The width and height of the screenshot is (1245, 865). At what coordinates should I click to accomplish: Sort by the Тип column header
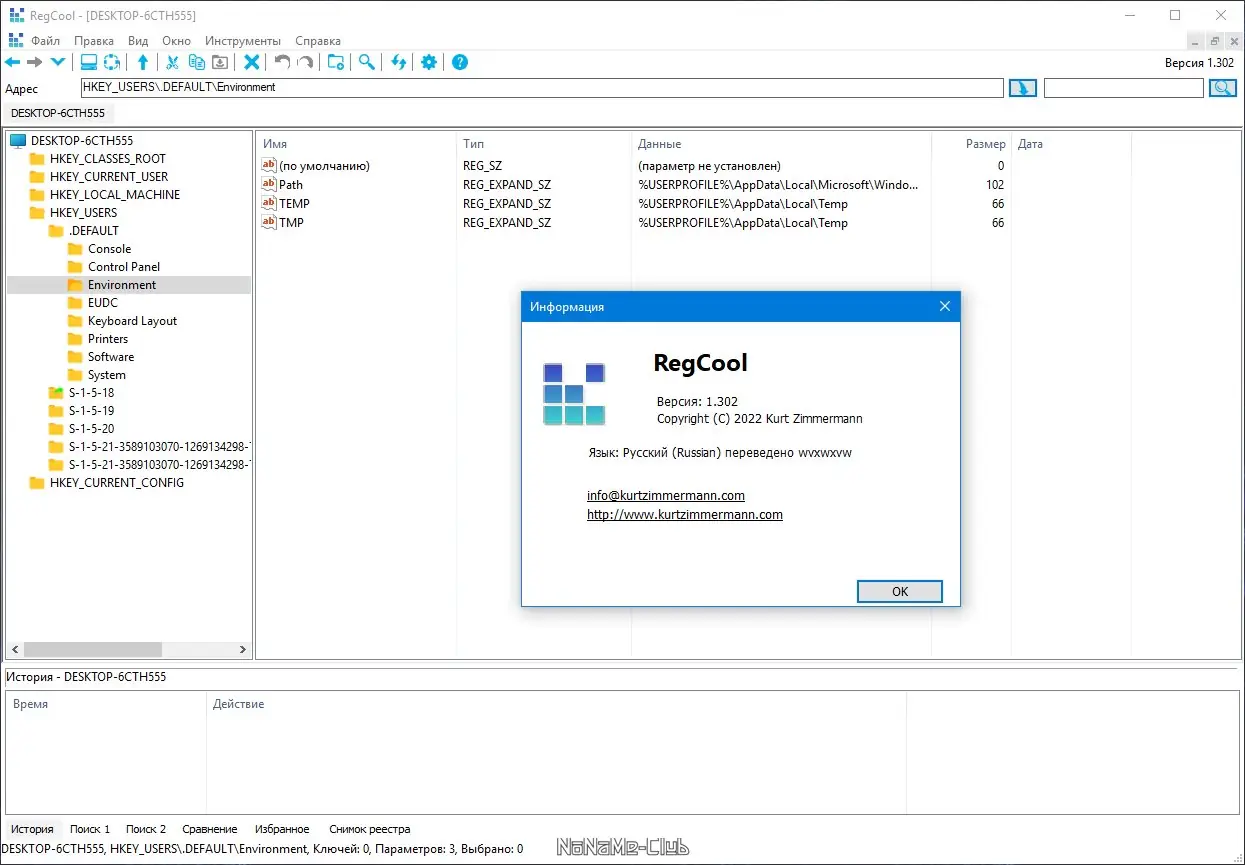click(544, 144)
